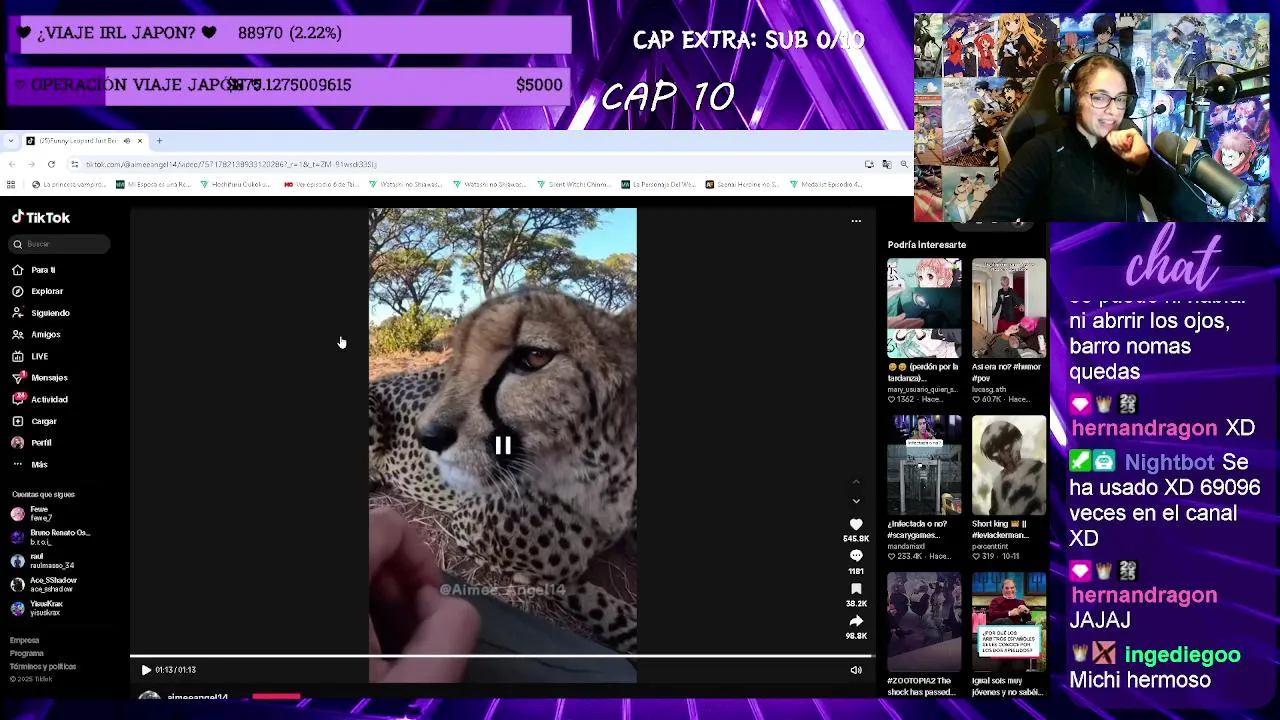Open suggested video '#ZOOTOPIA2 The shock'
Image resolution: width=1280 pixels, height=720 pixels.
pyautogui.click(x=924, y=622)
